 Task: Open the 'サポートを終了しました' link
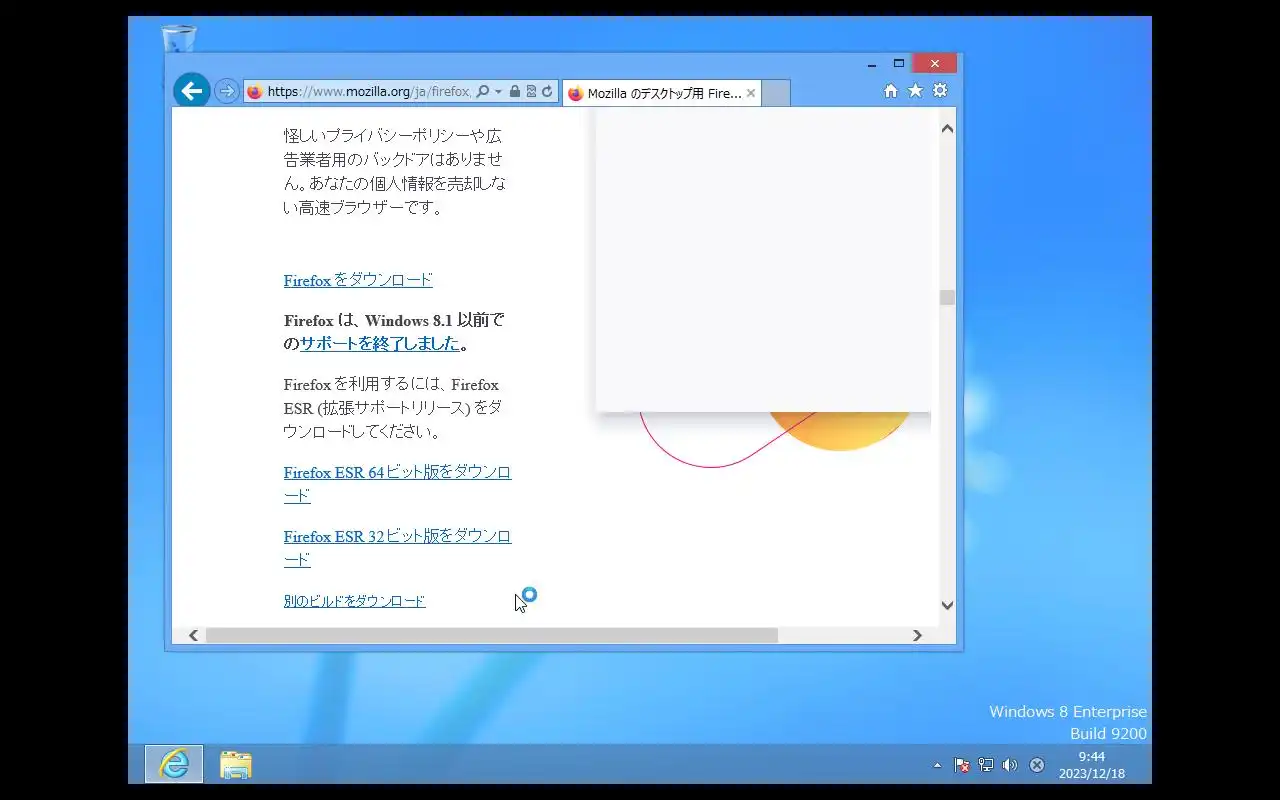(380, 343)
